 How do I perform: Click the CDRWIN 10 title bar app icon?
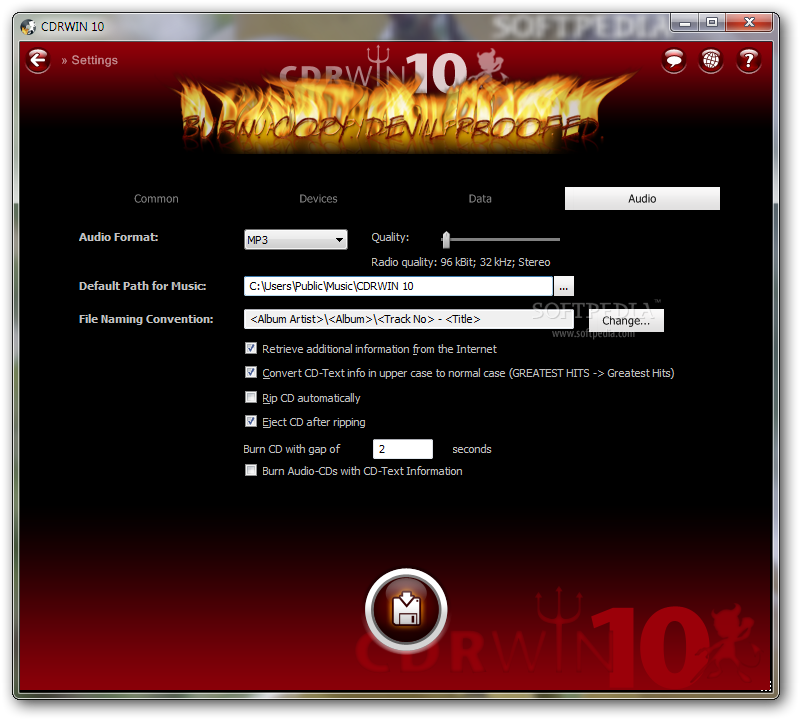click(28, 27)
